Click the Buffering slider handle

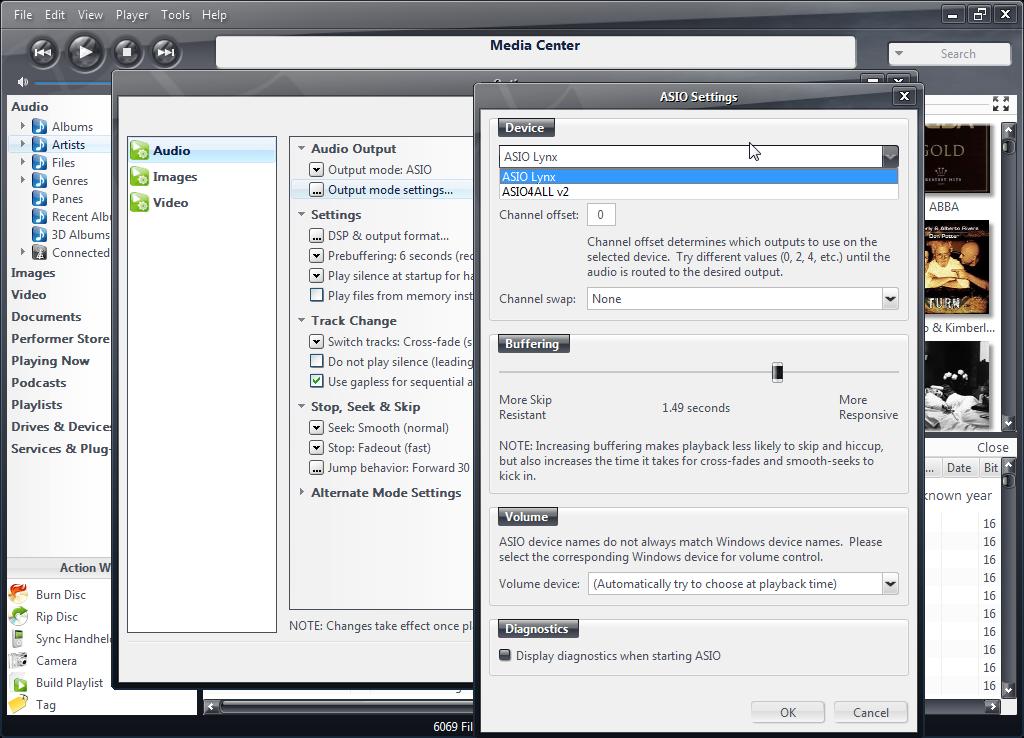(777, 373)
